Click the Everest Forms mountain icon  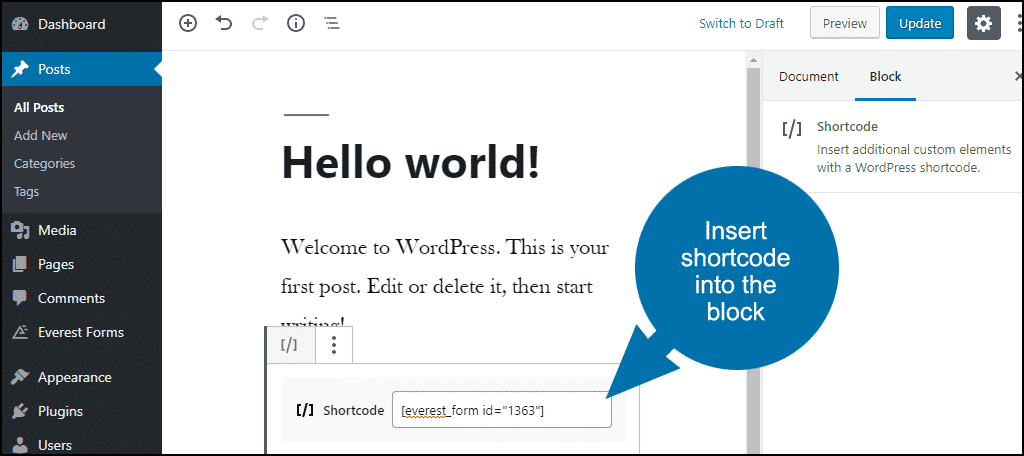click(20, 332)
